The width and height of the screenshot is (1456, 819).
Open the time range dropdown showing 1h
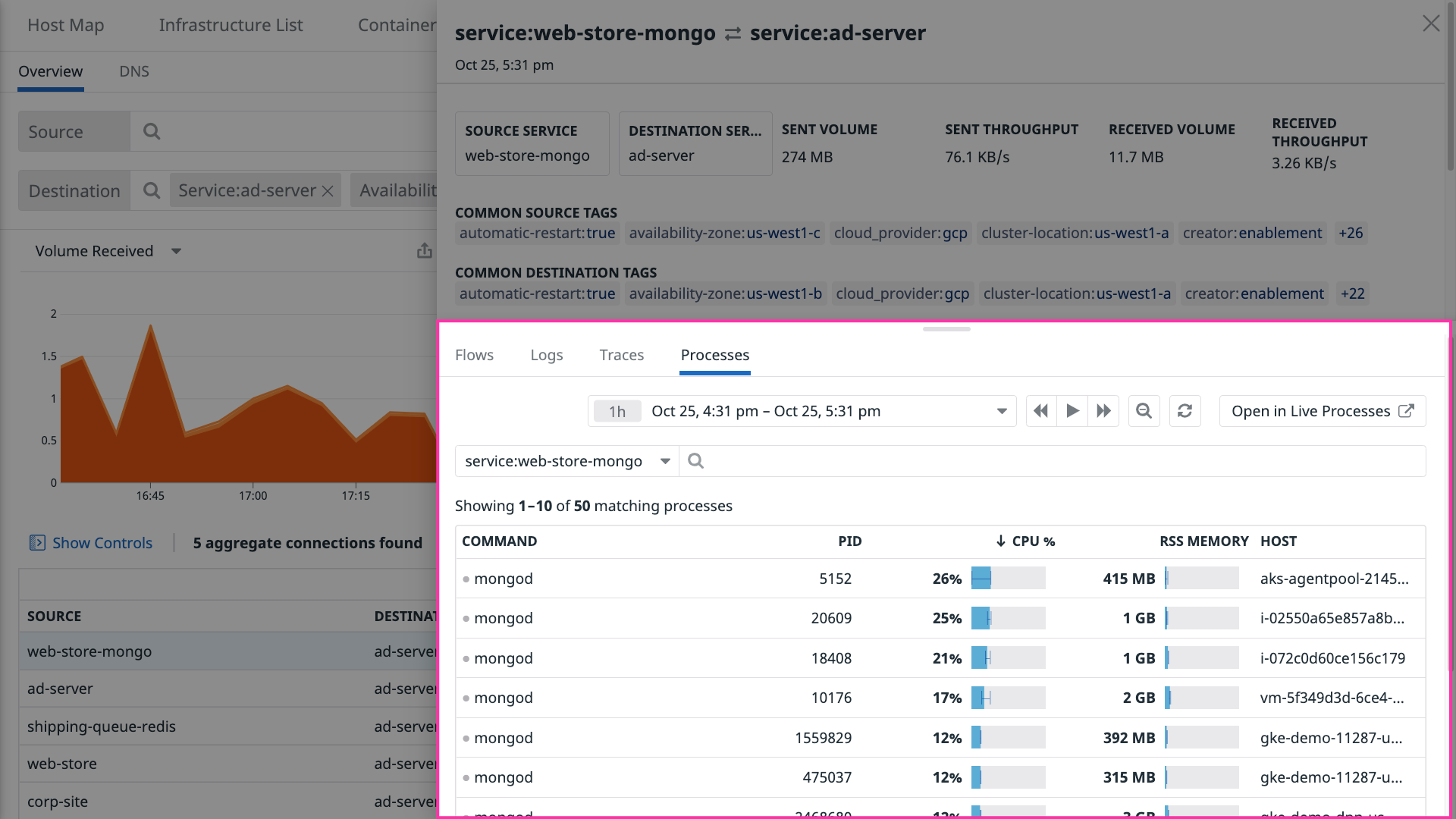click(1003, 410)
